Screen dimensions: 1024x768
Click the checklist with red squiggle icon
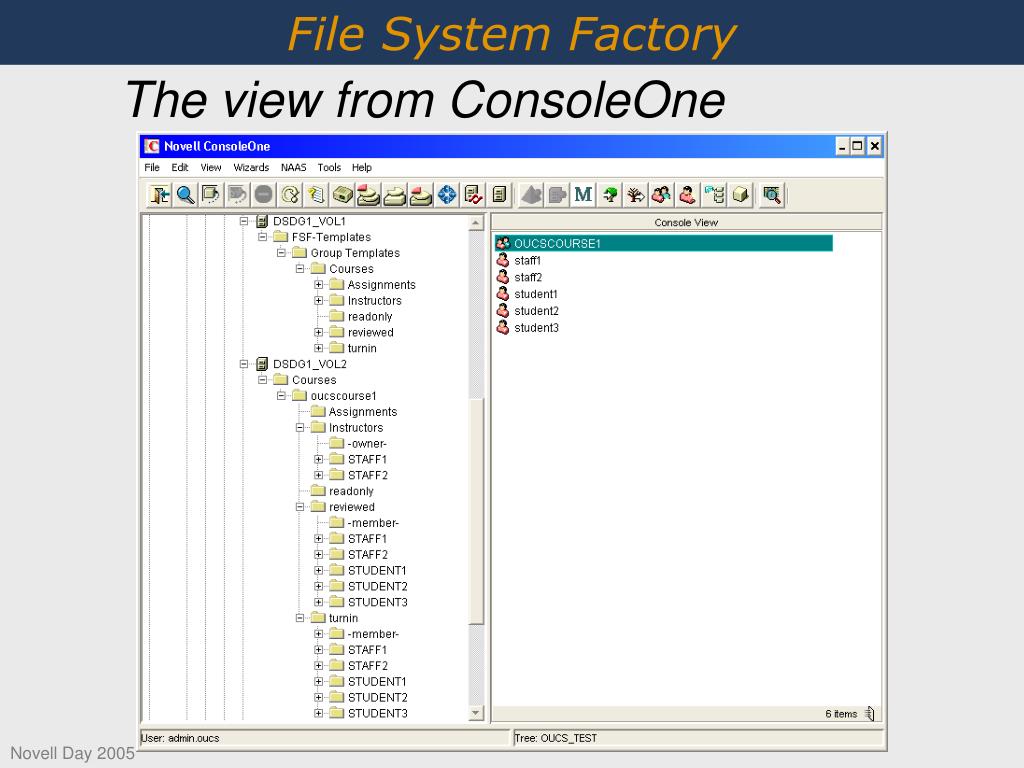click(x=473, y=195)
